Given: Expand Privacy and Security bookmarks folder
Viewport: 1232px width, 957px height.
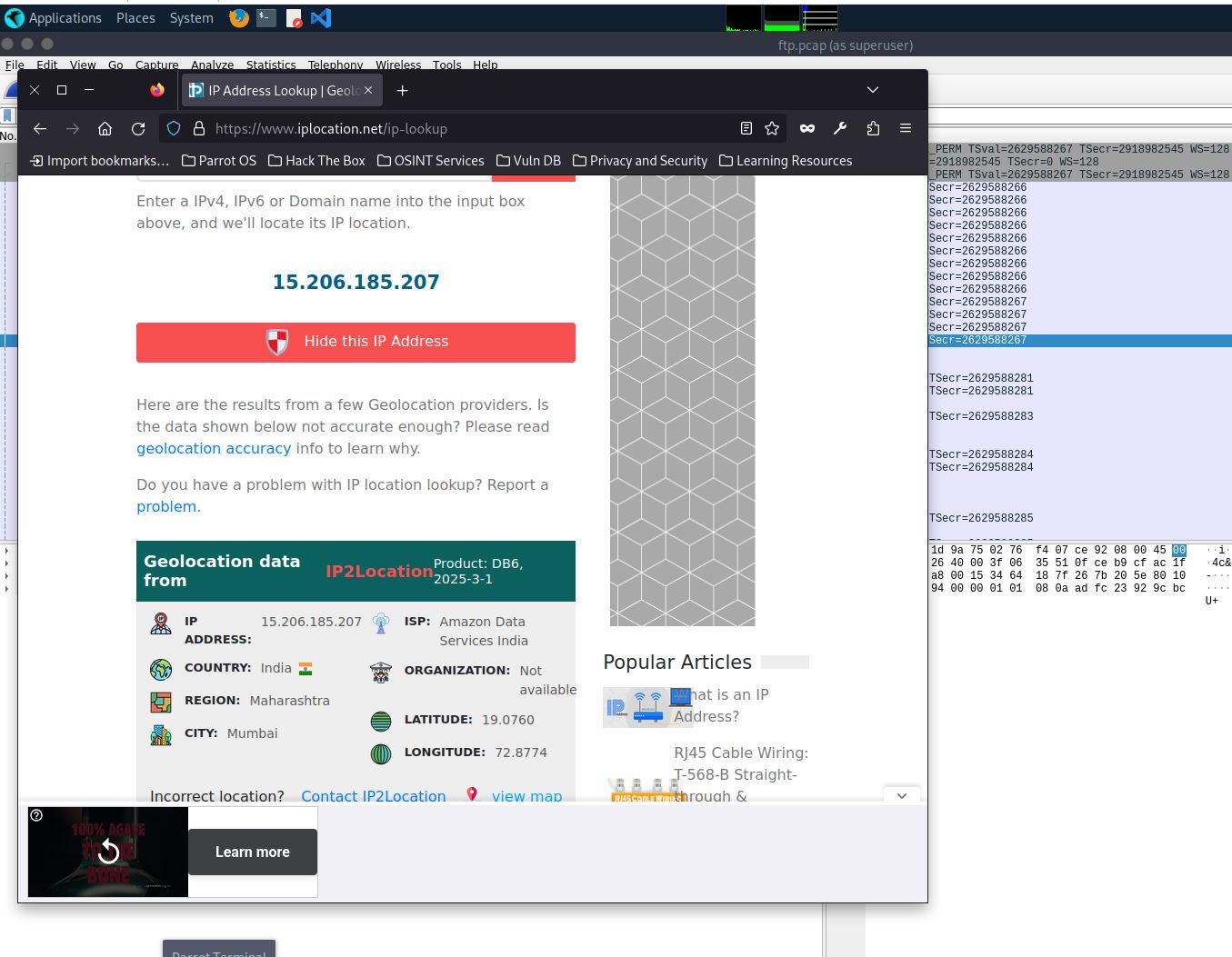Looking at the screenshot, I should [640, 161].
